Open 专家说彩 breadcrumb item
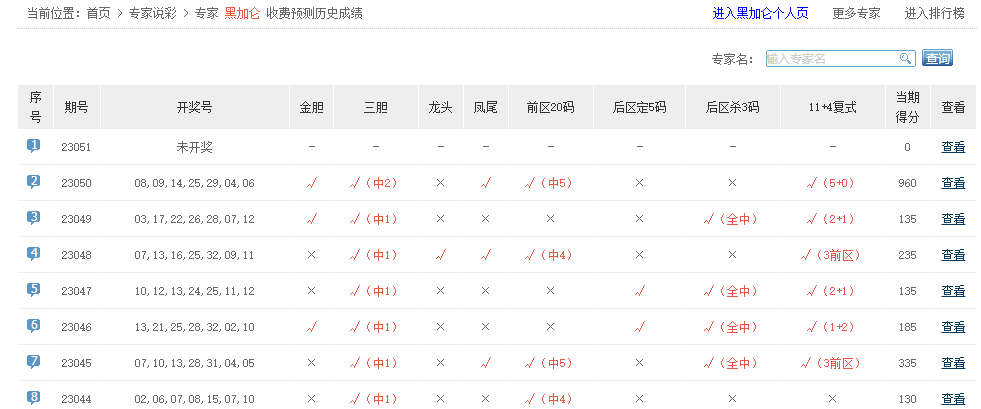This screenshot has height=409, width=981. pyautogui.click(x=153, y=13)
